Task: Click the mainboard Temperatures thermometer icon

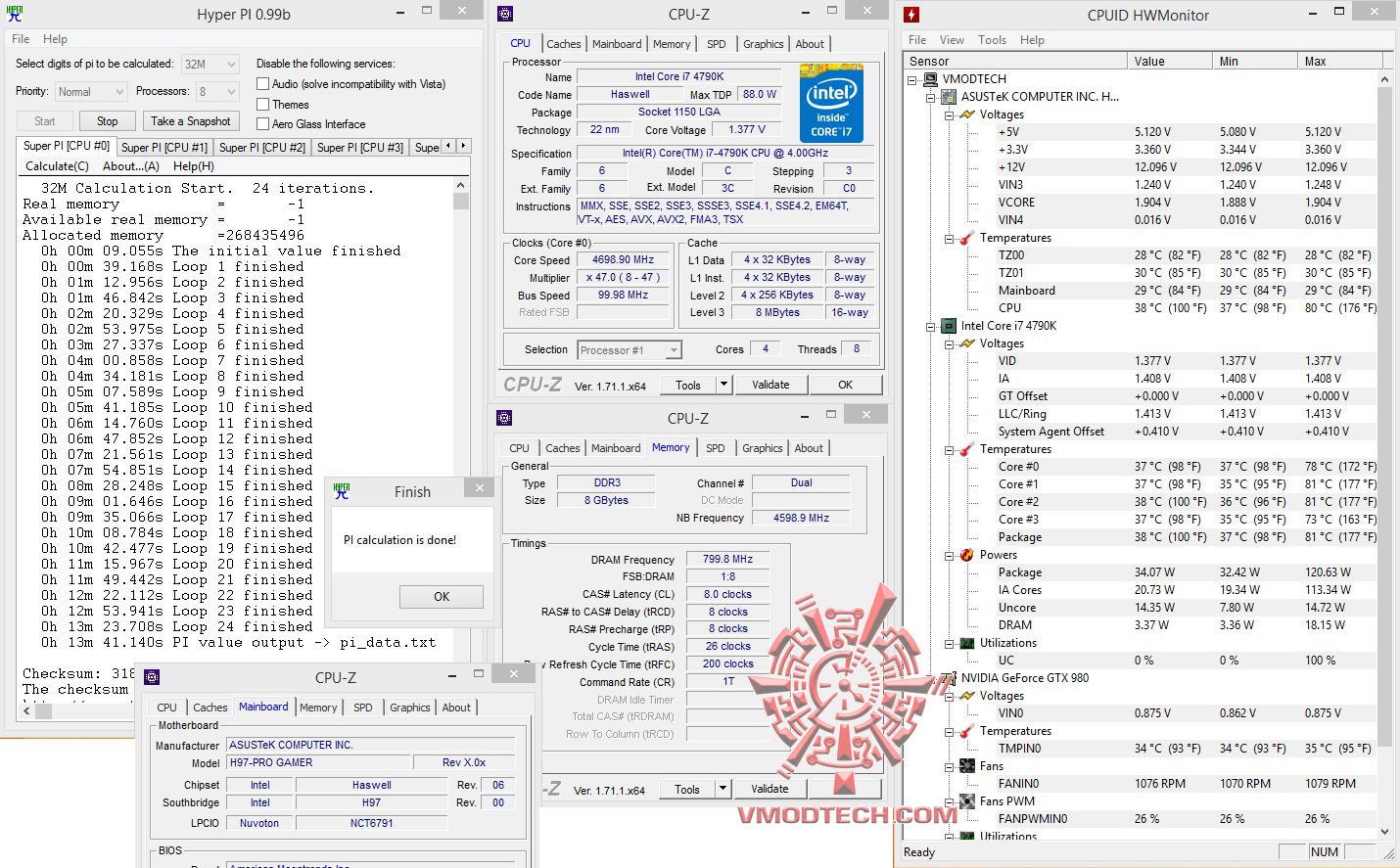Action: pos(967,238)
